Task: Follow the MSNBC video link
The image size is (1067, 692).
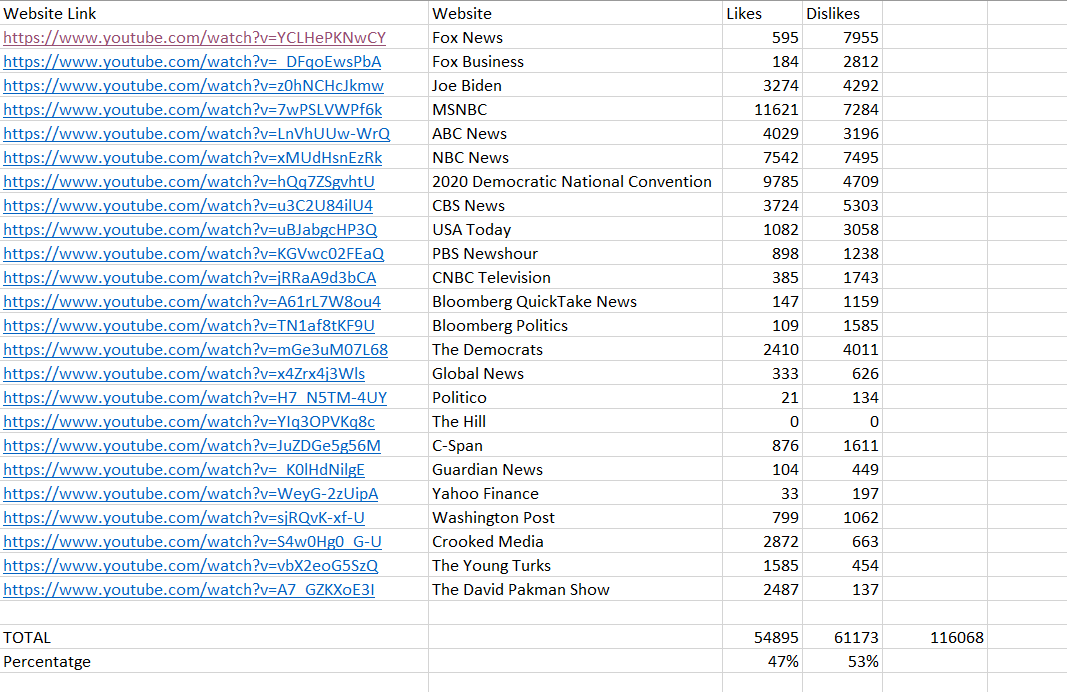Action: [193, 110]
